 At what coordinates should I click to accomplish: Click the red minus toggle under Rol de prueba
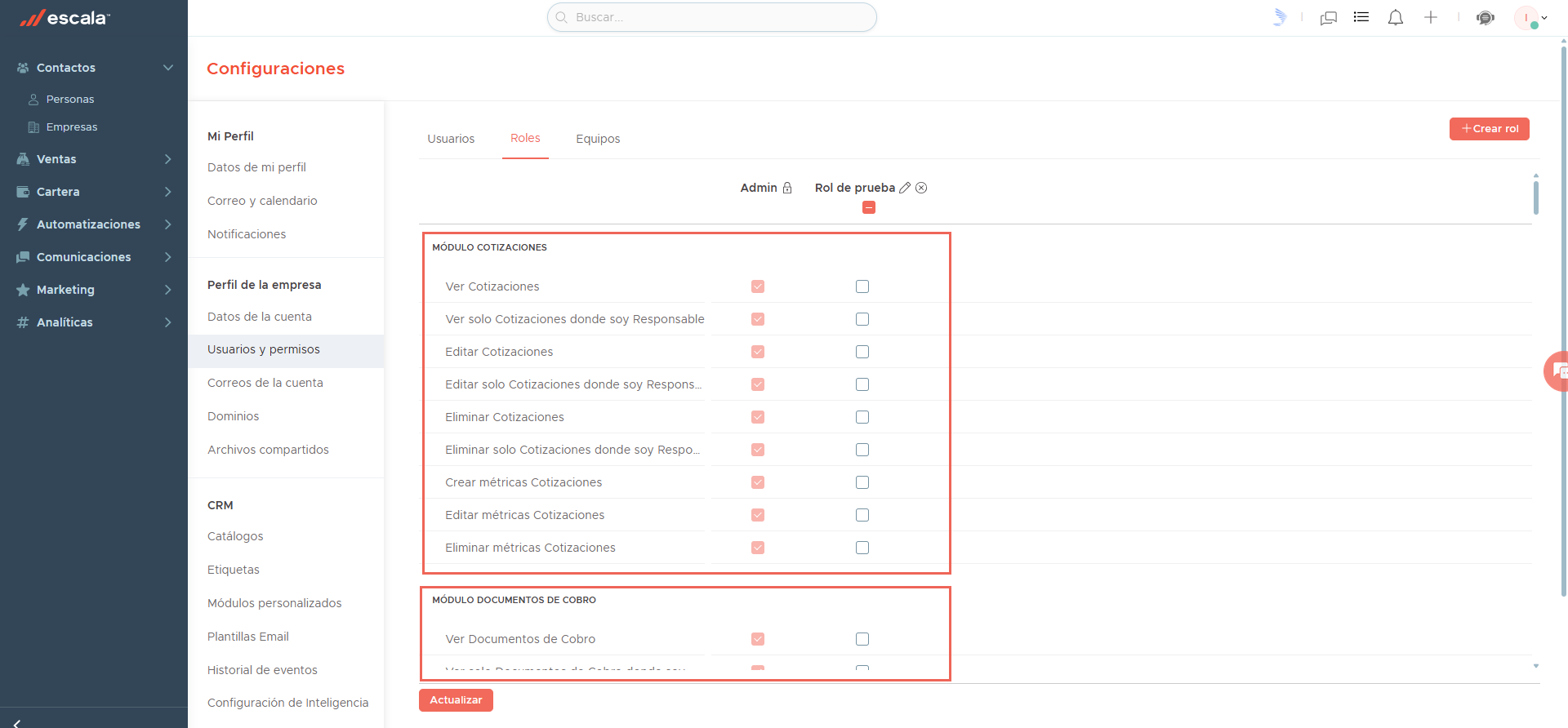(869, 207)
